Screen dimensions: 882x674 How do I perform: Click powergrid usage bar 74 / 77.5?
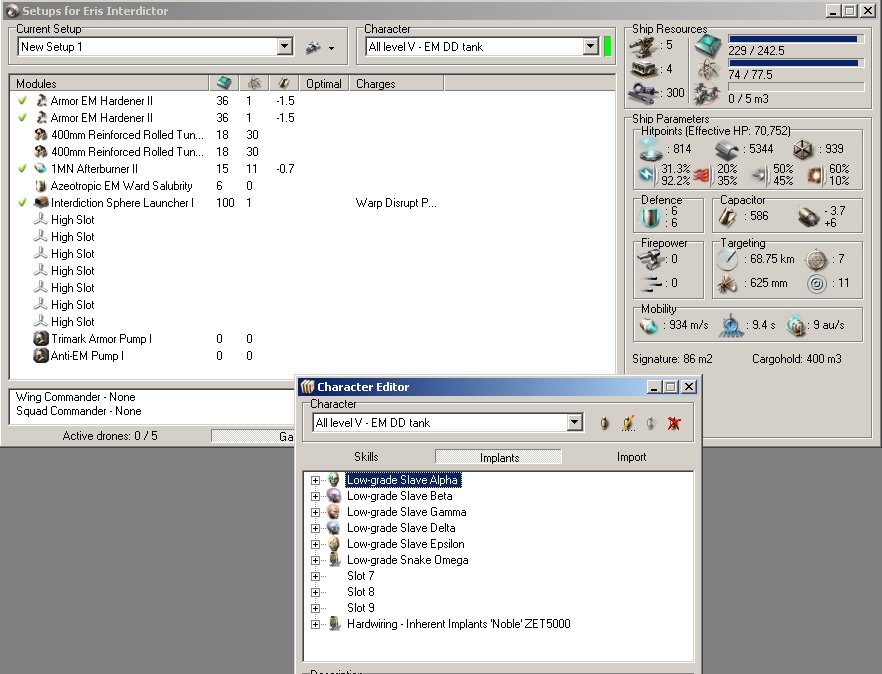click(x=796, y=63)
